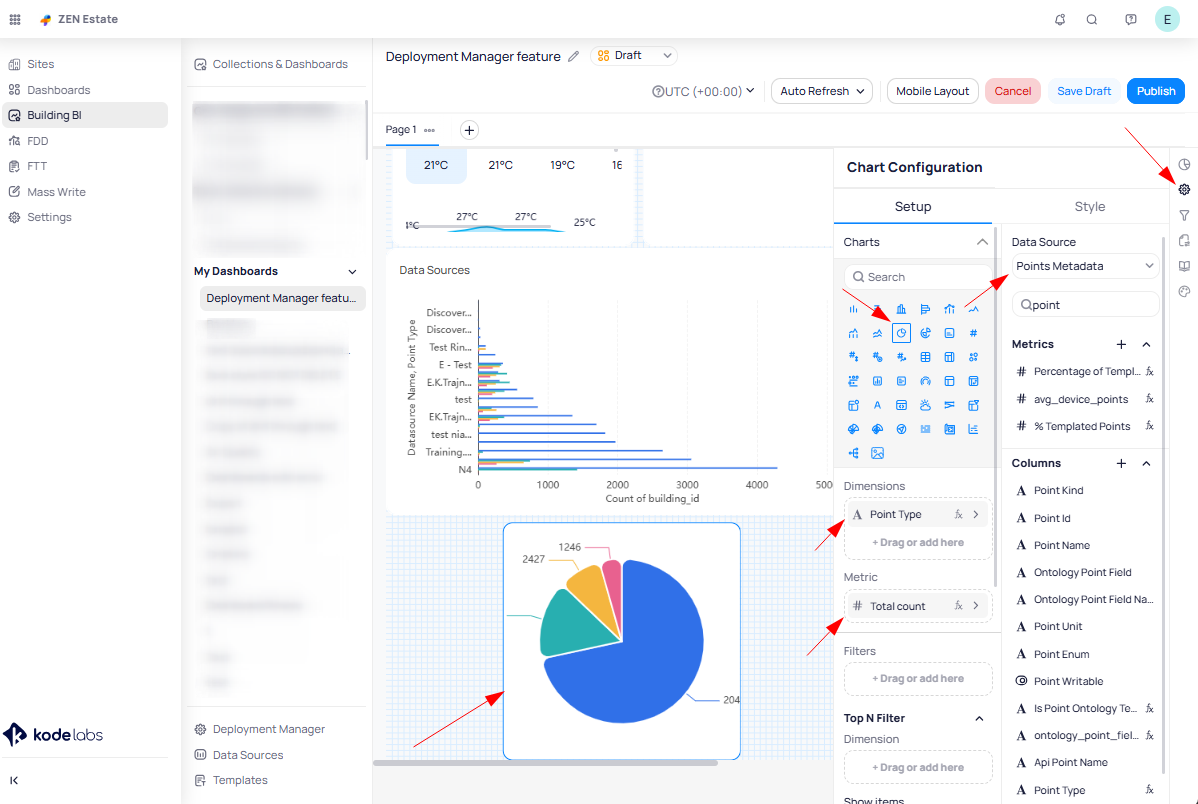The height and width of the screenshot is (804, 1198).
Task: Collapse the Charts section
Action: click(x=981, y=242)
